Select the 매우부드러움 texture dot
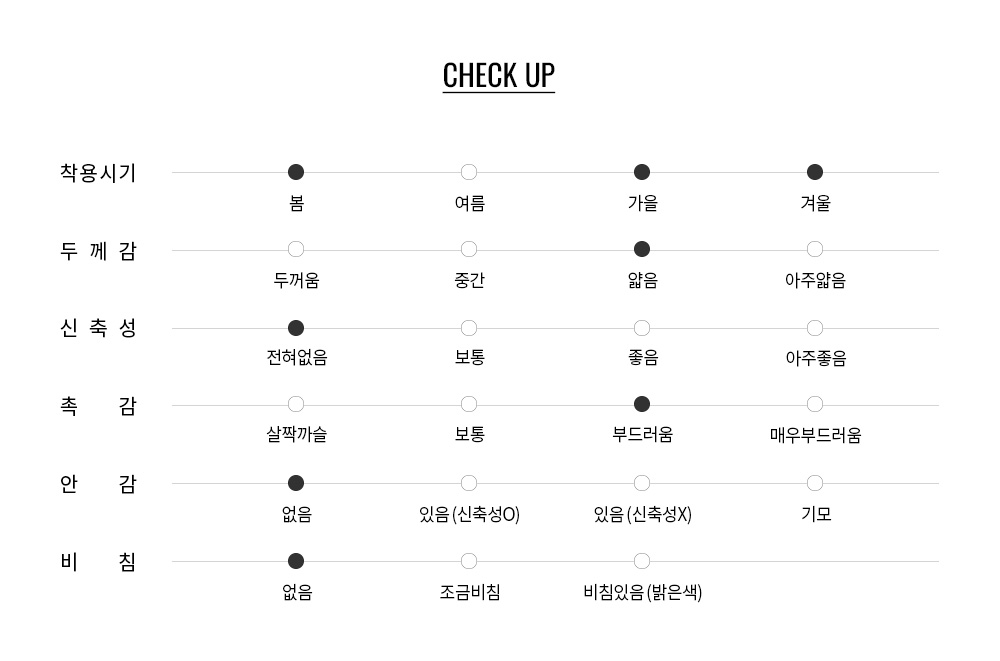The width and height of the screenshot is (1000, 661). point(815,404)
